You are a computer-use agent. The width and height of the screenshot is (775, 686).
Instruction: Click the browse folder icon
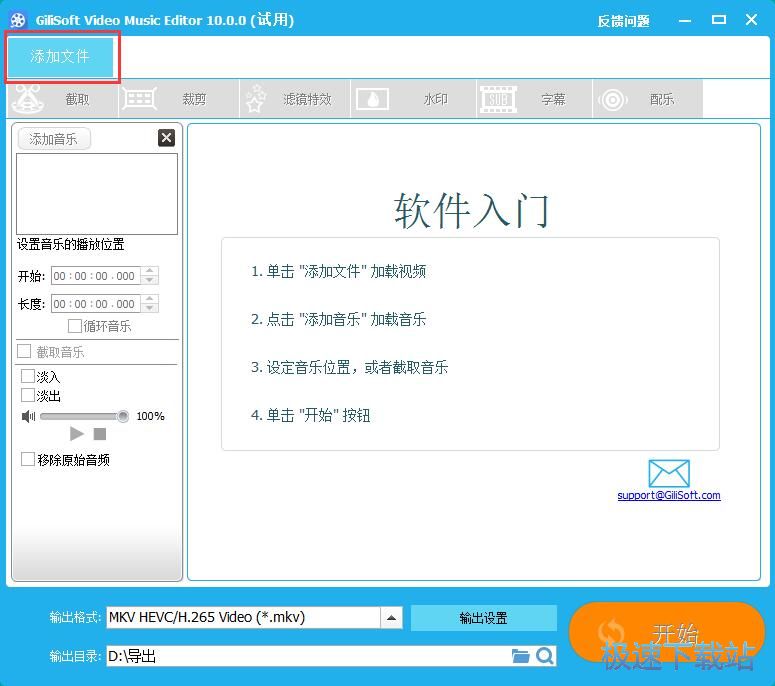coord(520,656)
